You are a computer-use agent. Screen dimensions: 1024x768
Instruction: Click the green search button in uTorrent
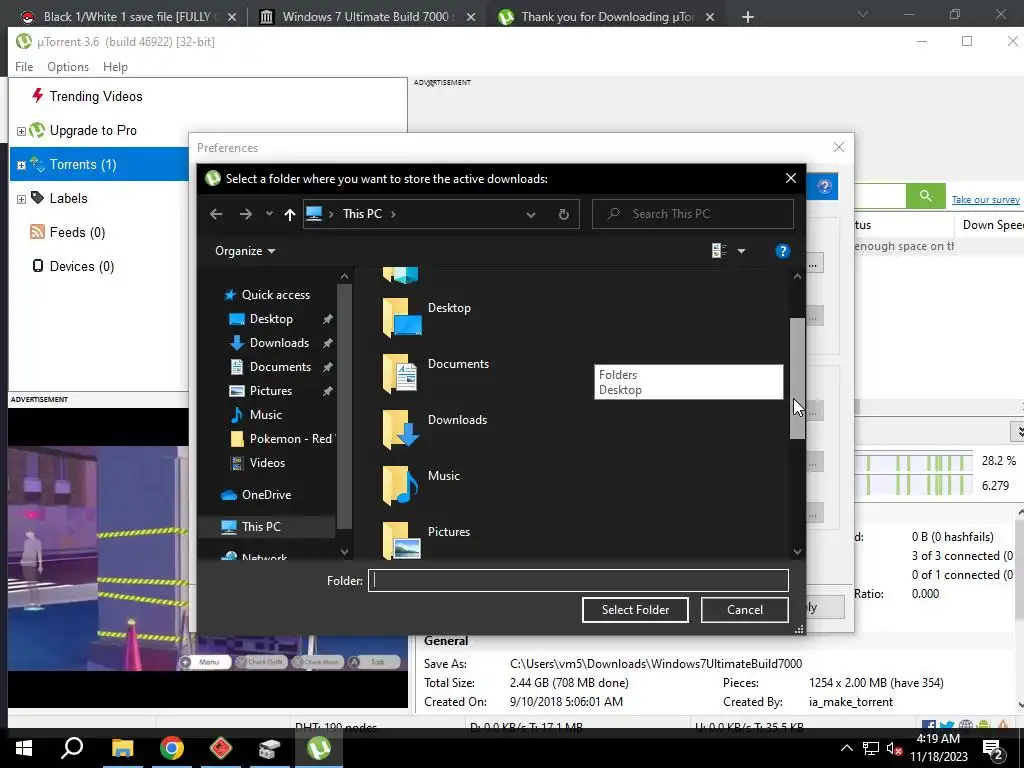[x=925, y=196]
